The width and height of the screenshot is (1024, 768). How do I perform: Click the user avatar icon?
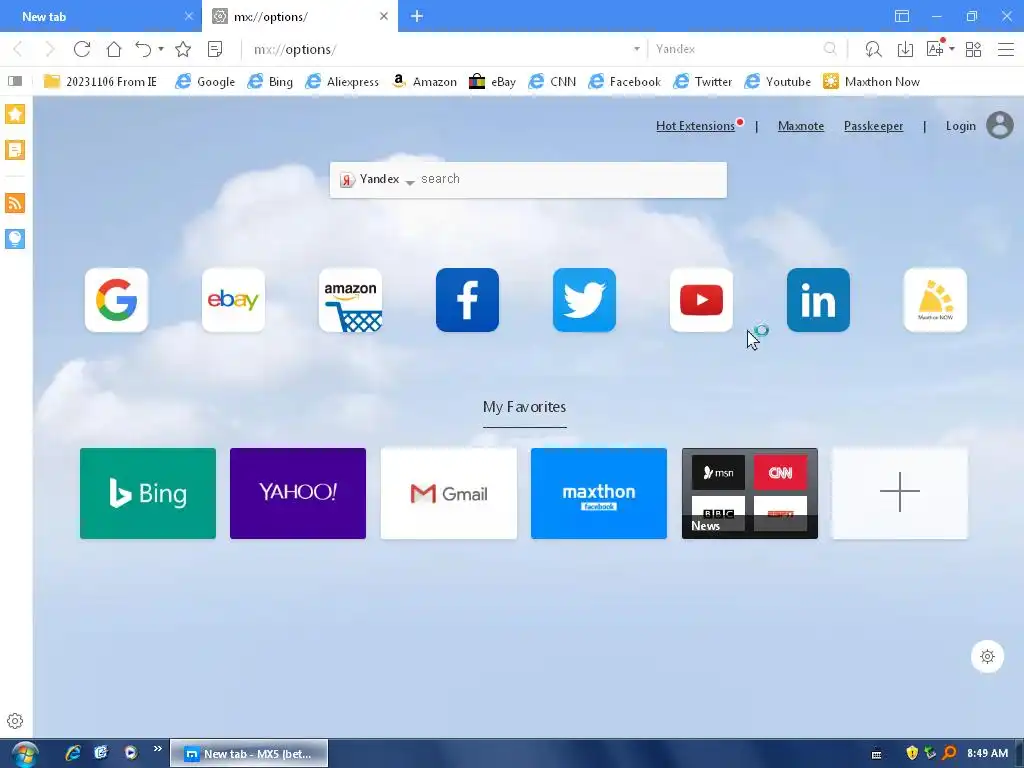pyautogui.click(x=1000, y=125)
